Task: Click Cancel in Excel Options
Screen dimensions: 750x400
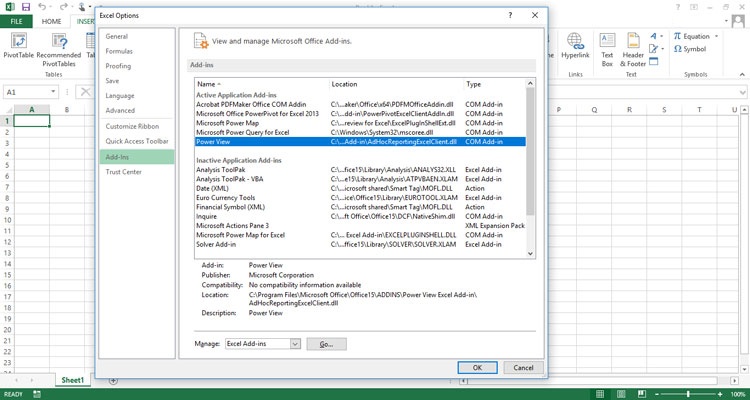Action: pos(523,367)
